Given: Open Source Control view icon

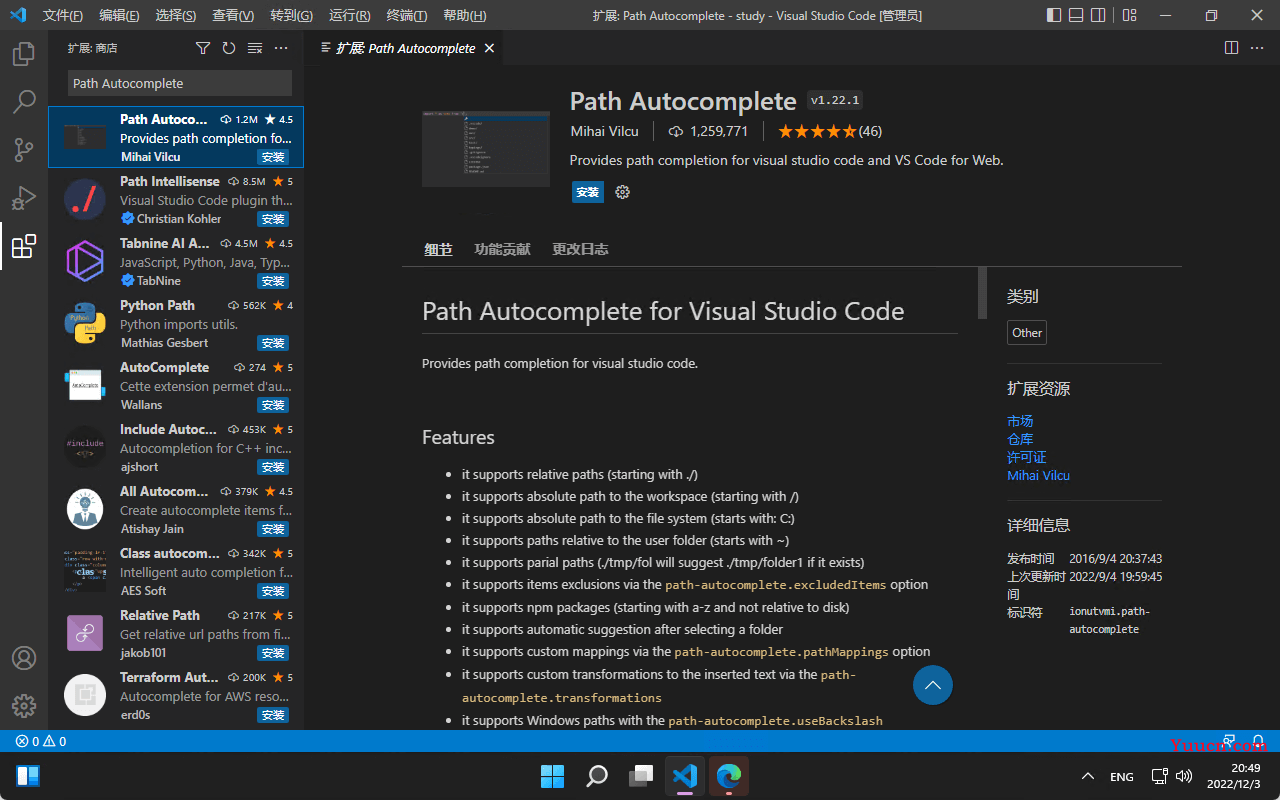Looking at the screenshot, I should [x=24, y=150].
